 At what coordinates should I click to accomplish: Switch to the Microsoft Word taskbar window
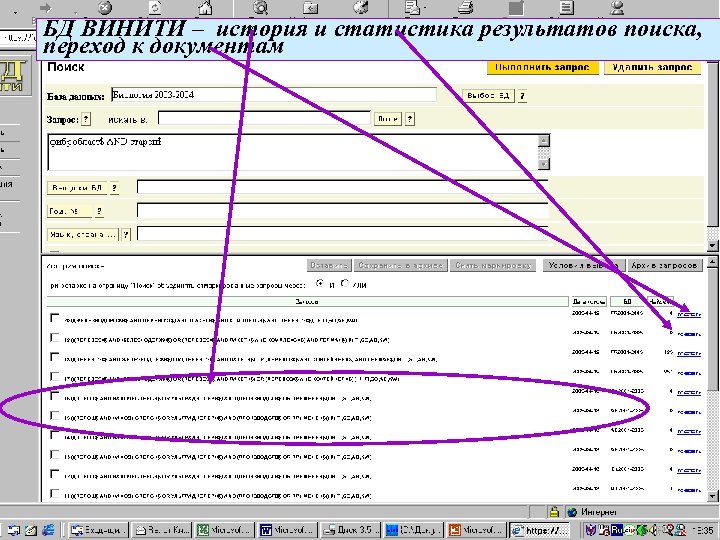(x=287, y=530)
